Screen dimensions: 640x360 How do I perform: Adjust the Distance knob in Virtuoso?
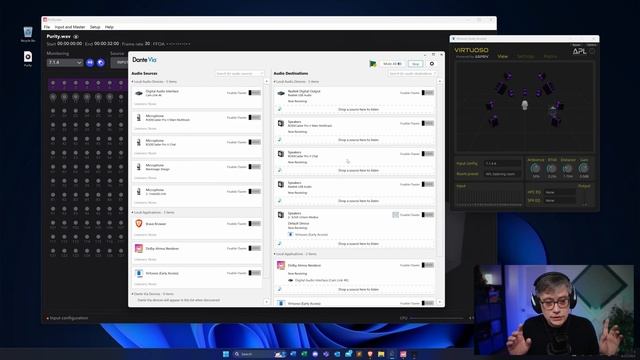pyautogui.click(x=567, y=168)
